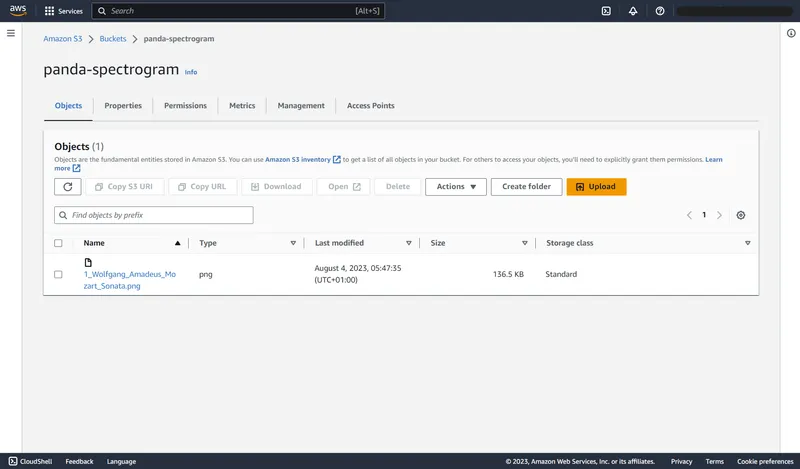
Task: Open the info panel icon at right
Action: tap(791, 33)
